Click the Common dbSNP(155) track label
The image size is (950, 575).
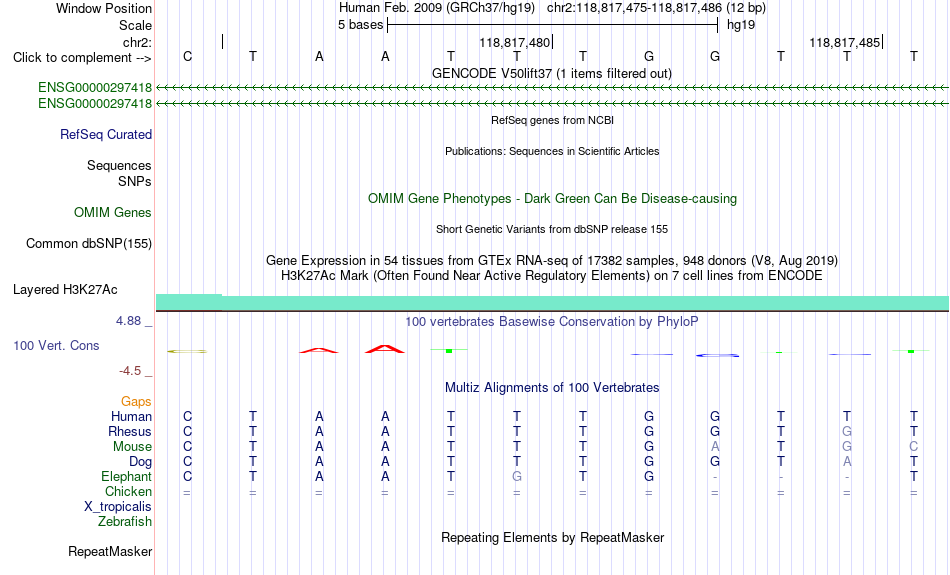point(89,244)
